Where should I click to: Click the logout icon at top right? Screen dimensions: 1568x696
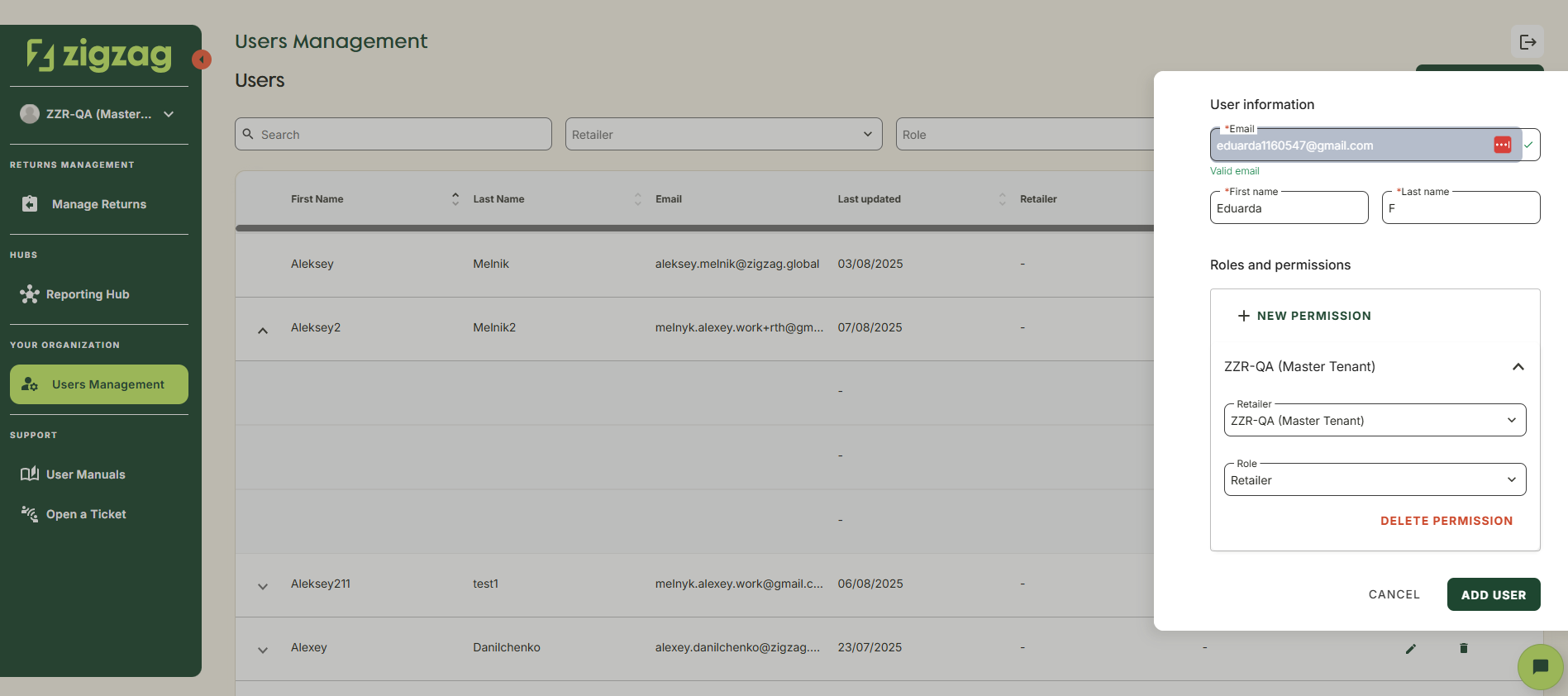(1527, 42)
